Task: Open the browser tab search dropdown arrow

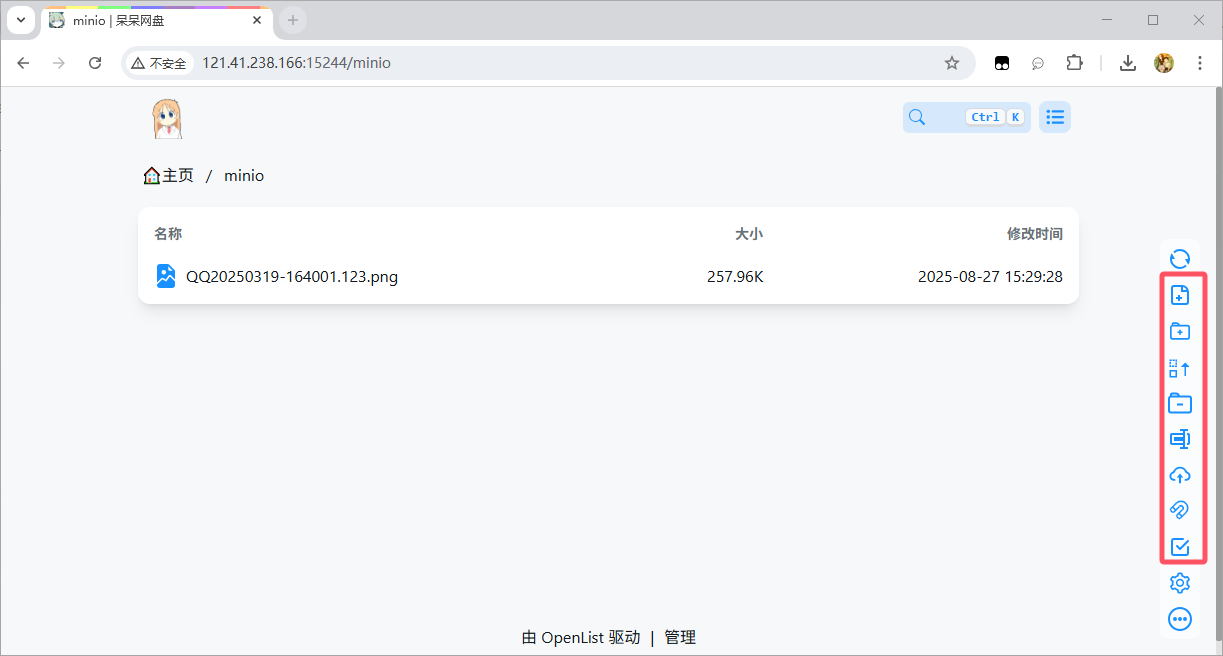Action: click(20, 20)
